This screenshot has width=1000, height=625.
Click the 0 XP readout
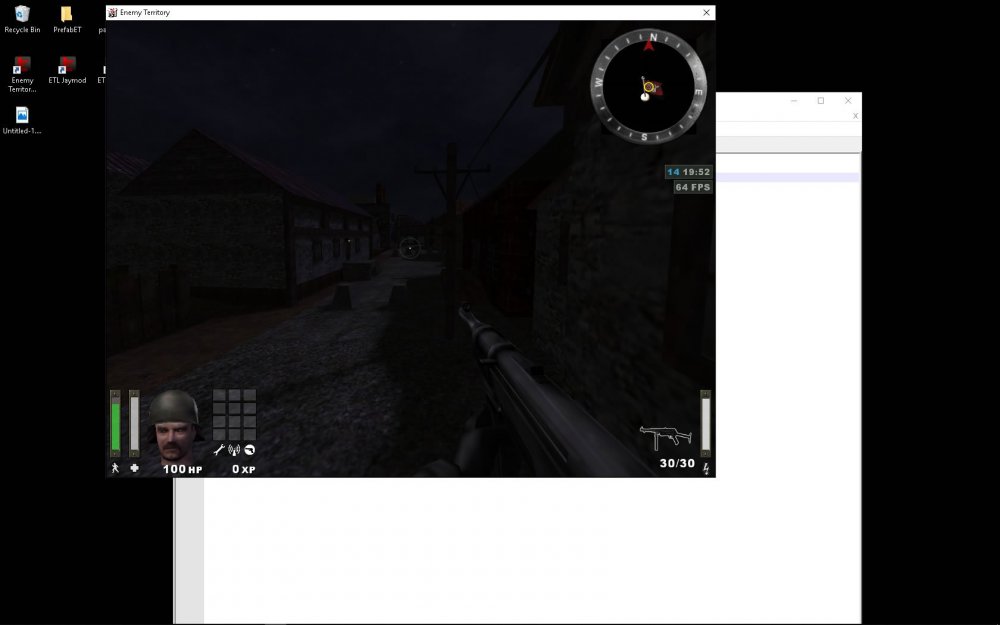pyautogui.click(x=244, y=469)
